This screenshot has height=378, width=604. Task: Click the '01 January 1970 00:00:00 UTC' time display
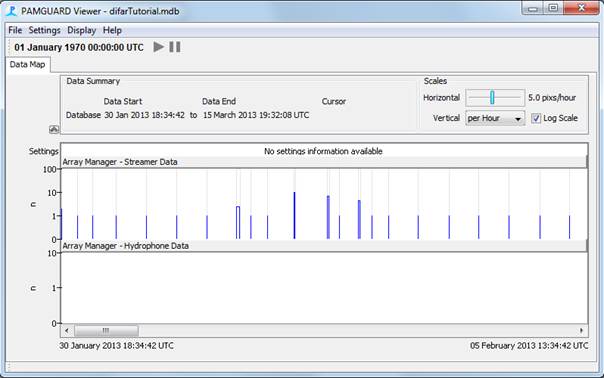79,47
